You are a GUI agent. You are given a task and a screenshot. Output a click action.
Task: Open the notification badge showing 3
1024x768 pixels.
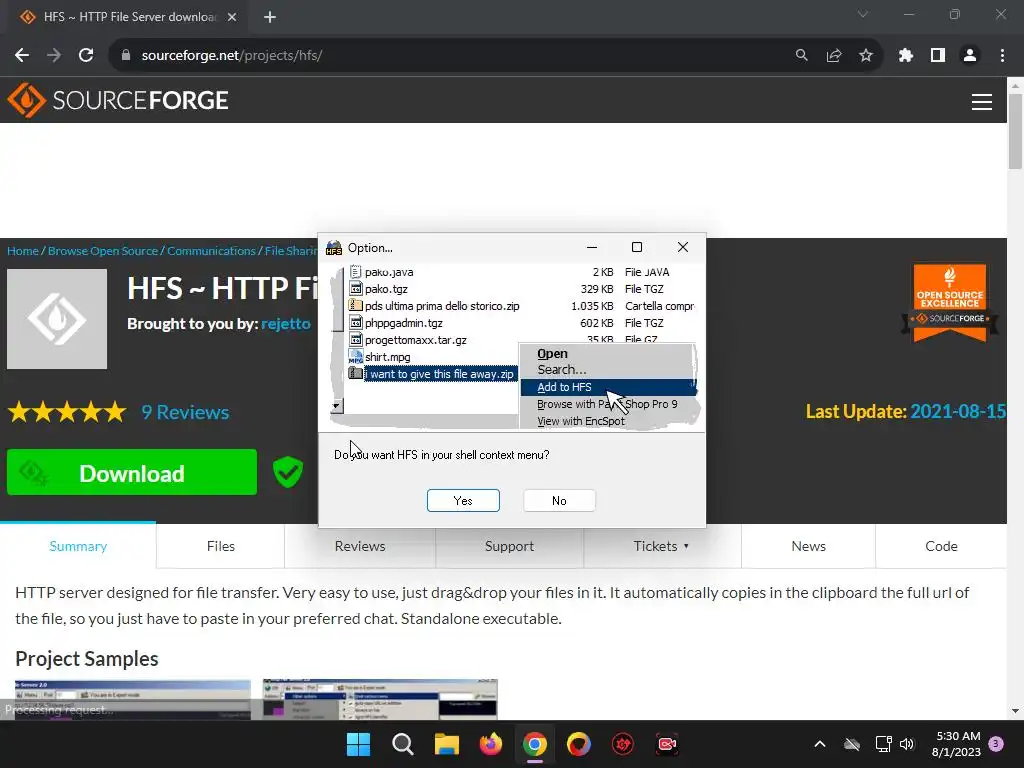tap(996, 743)
